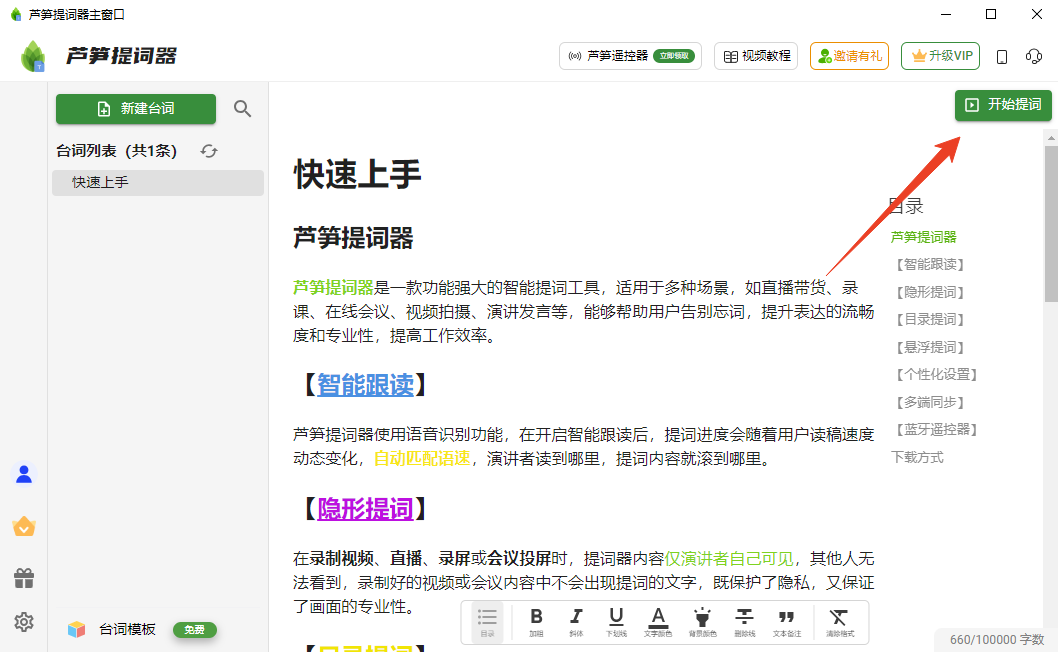
Task: Jump to 【隐形提词】 in the table of contents
Action: point(930,292)
